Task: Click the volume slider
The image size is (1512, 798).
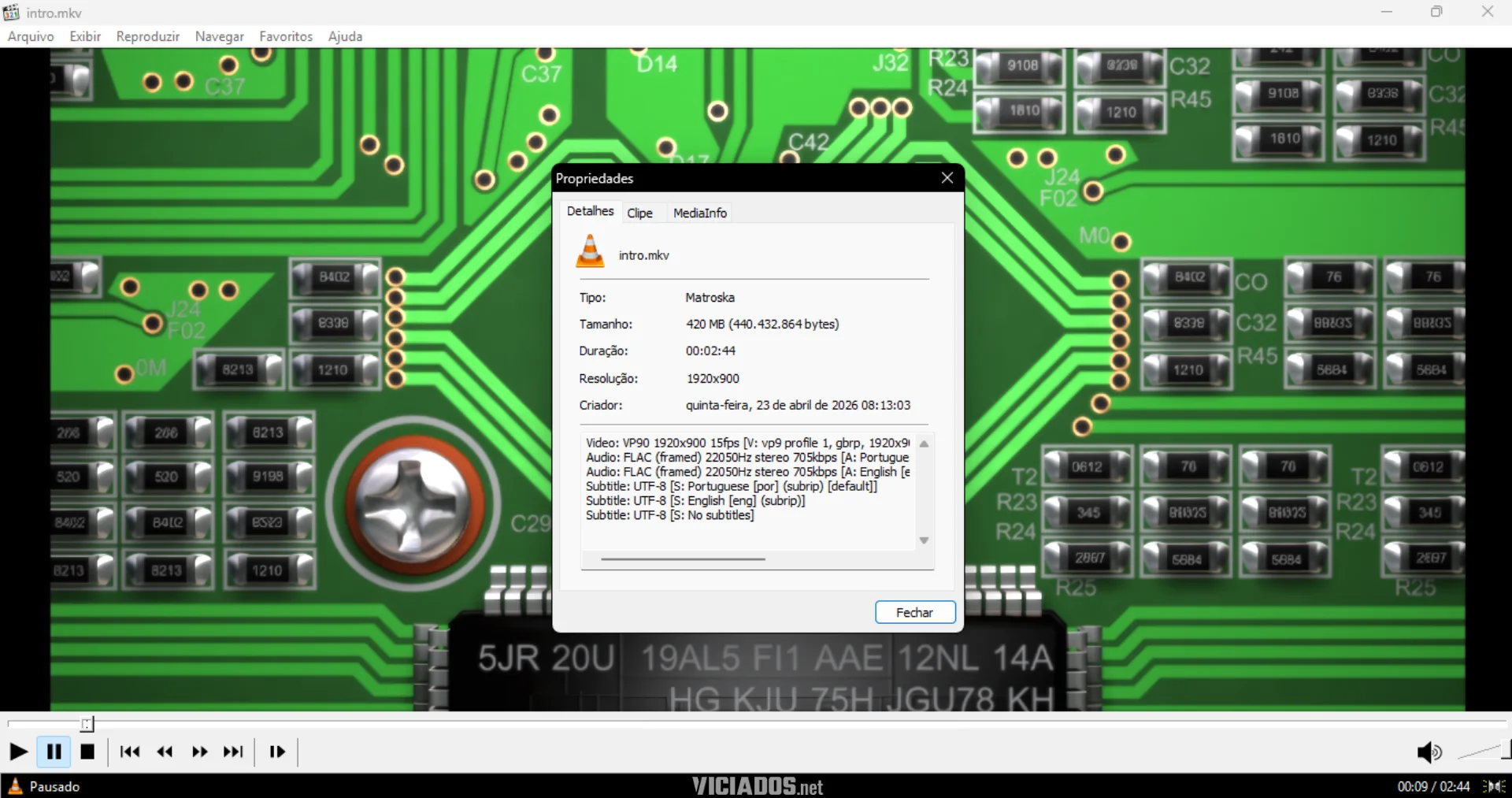Action: point(1480,752)
